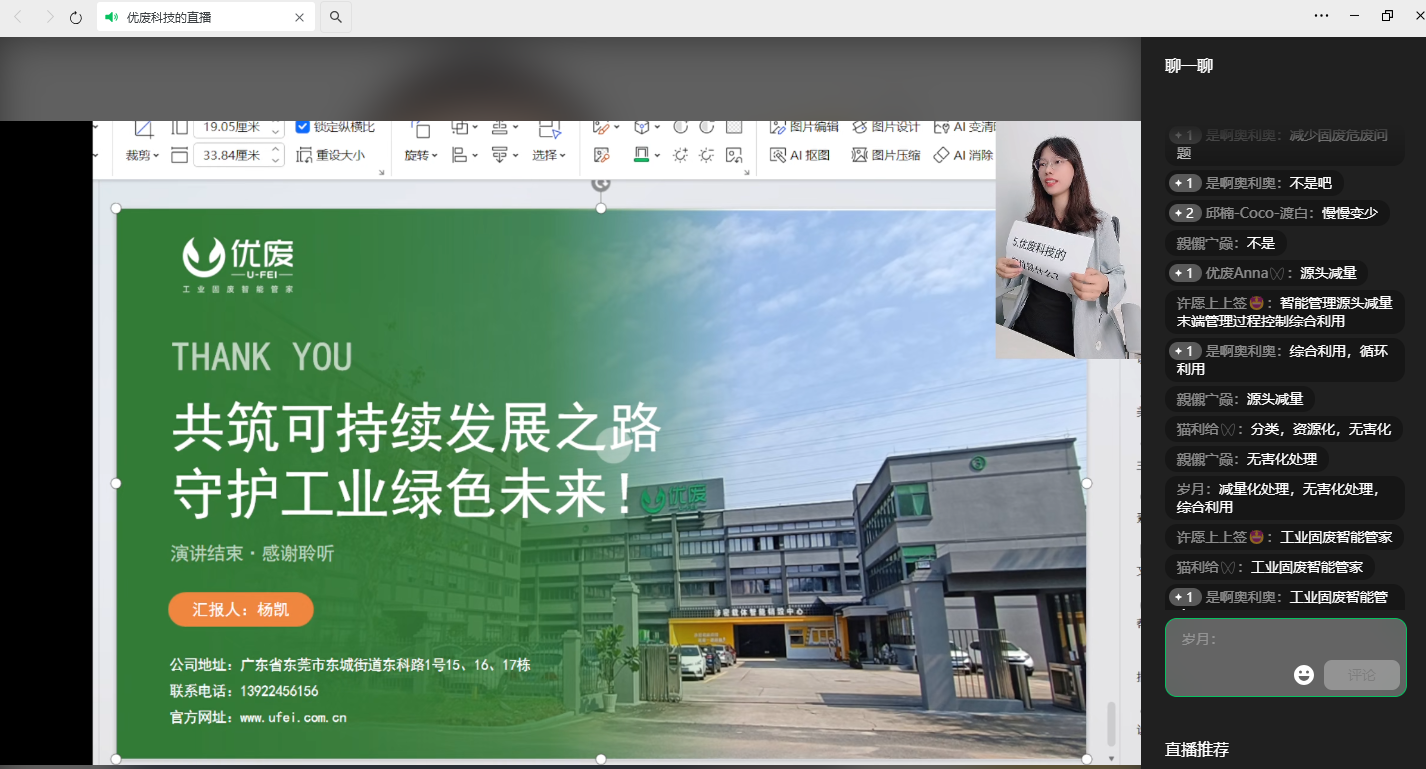1426x769 pixels.
Task: Open the green picture border color dropdown
Action: point(657,155)
